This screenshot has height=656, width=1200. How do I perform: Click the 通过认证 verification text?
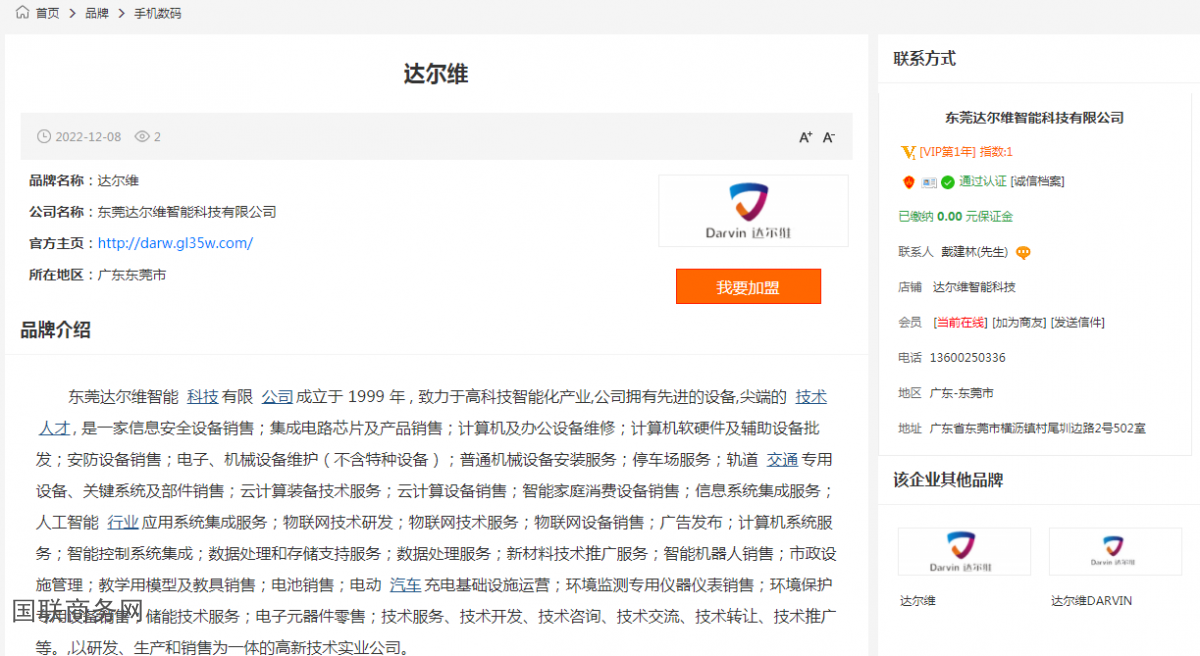pyautogui.click(x=982, y=182)
